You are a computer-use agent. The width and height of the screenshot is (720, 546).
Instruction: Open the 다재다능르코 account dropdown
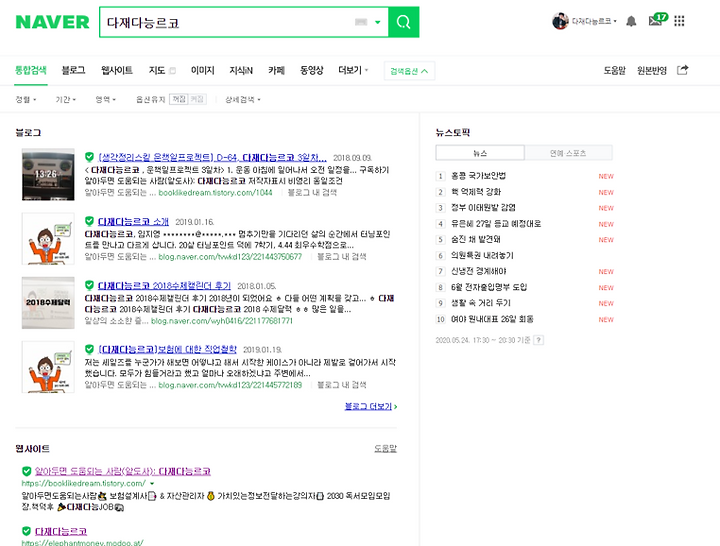tap(594, 21)
